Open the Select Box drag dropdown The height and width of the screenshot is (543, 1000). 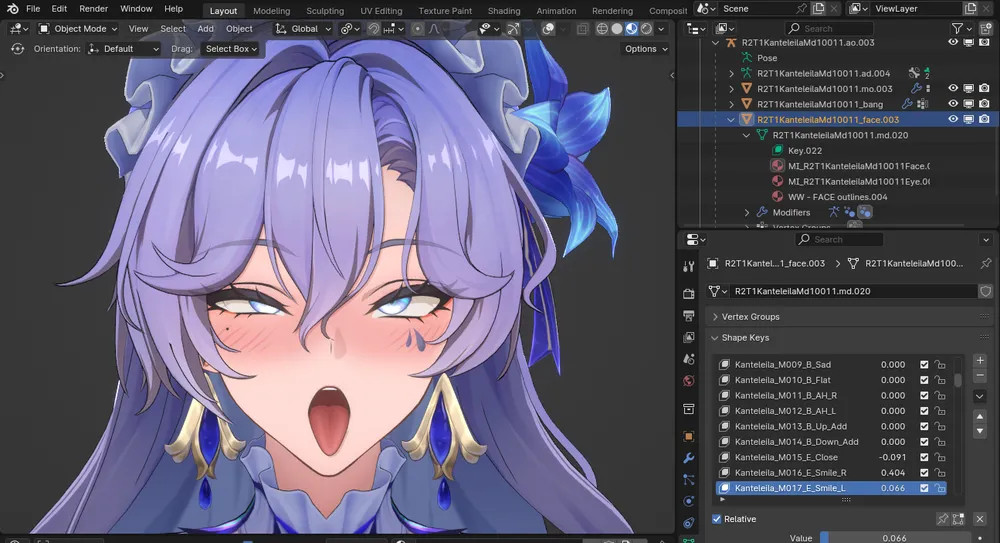pyautogui.click(x=231, y=48)
